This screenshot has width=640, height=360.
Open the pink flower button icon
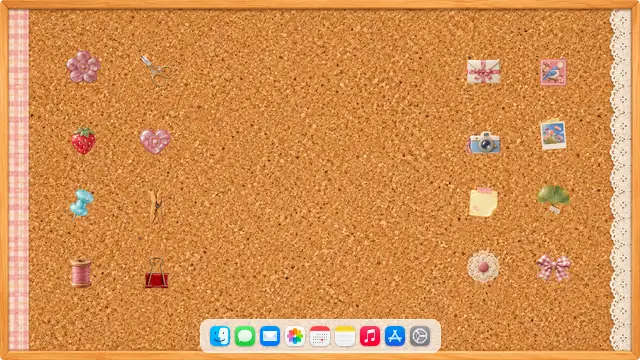(83, 67)
